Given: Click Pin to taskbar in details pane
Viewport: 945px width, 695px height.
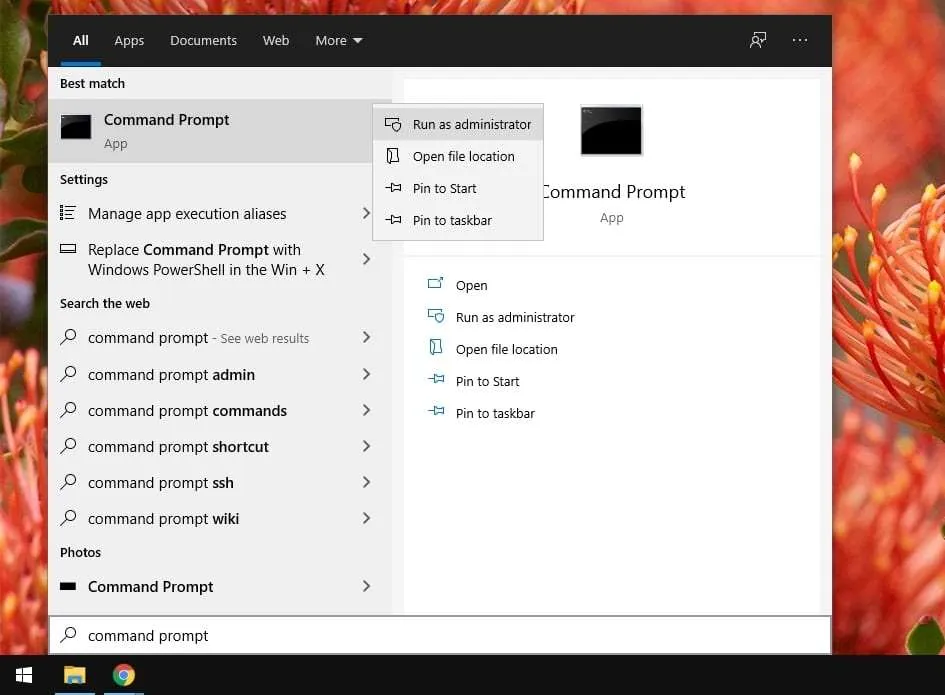Looking at the screenshot, I should 495,413.
